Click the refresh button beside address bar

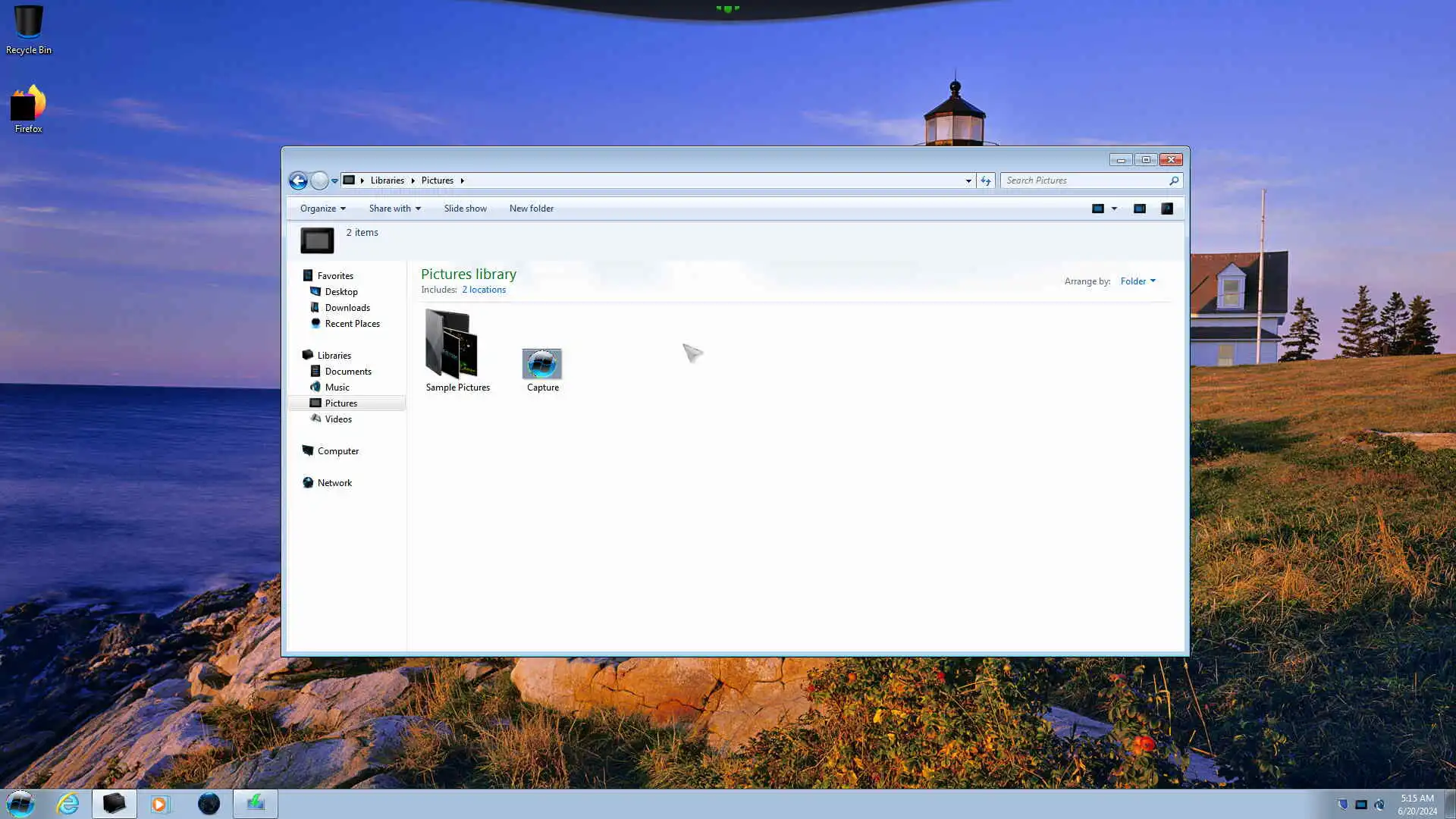click(986, 180)
